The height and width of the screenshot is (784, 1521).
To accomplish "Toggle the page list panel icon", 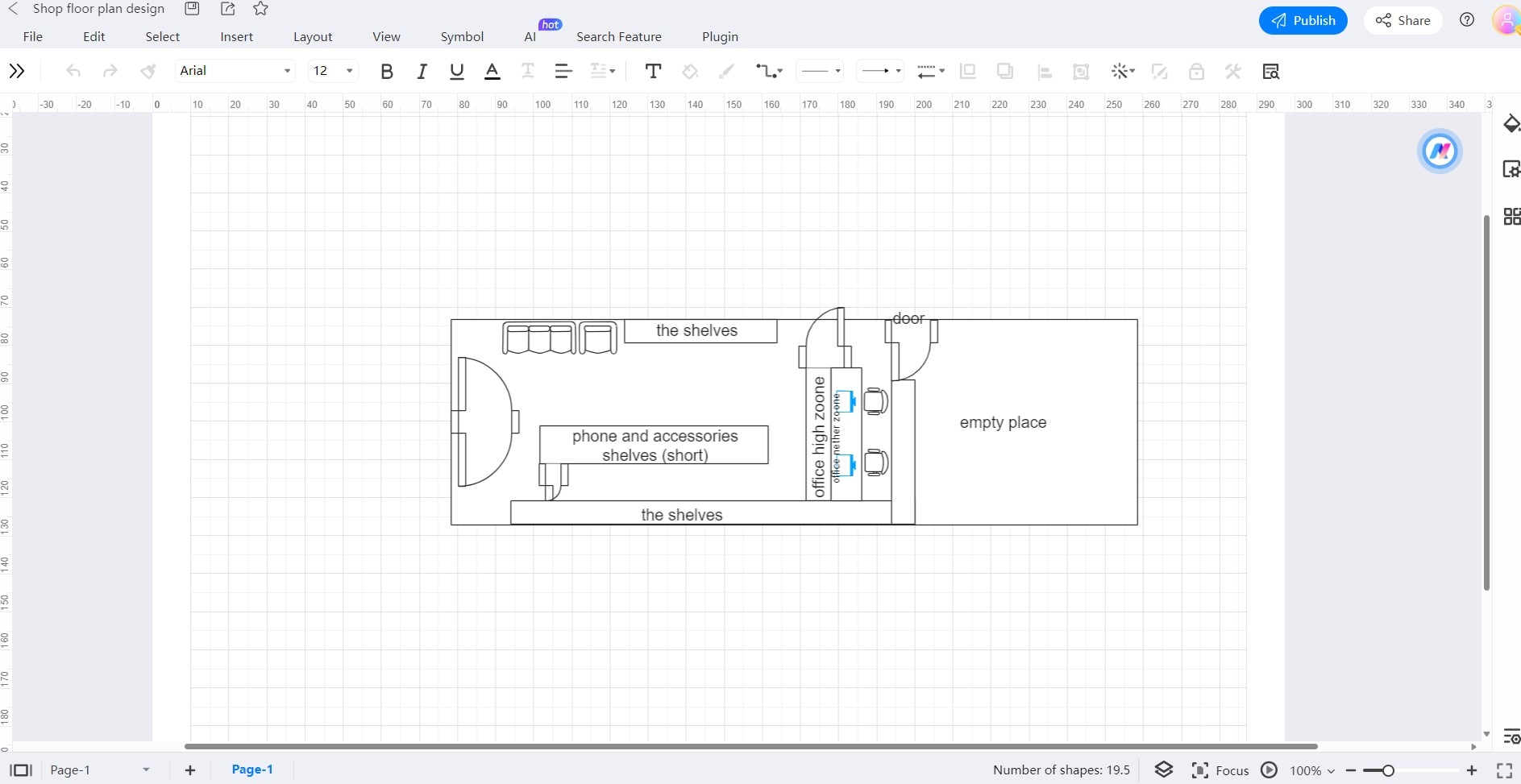I will (21, 770).
